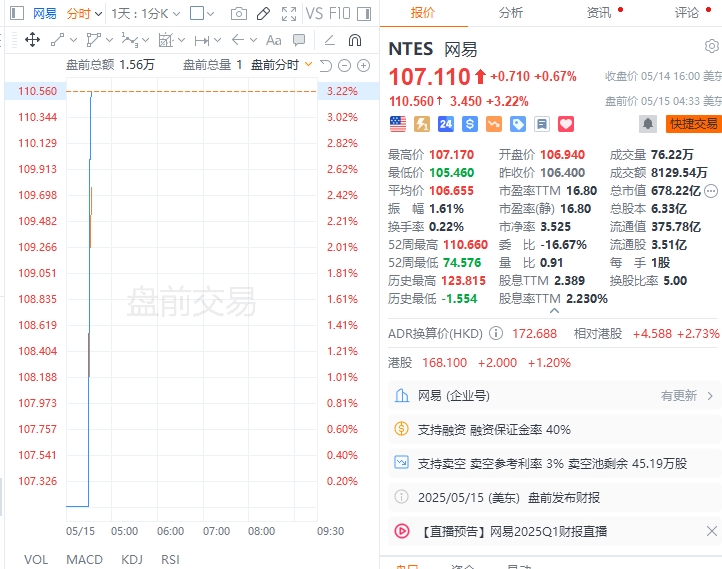The image size is (722, 569).
Task: Open the 1天:1分K period dropdown
Action: click(145, 14)
